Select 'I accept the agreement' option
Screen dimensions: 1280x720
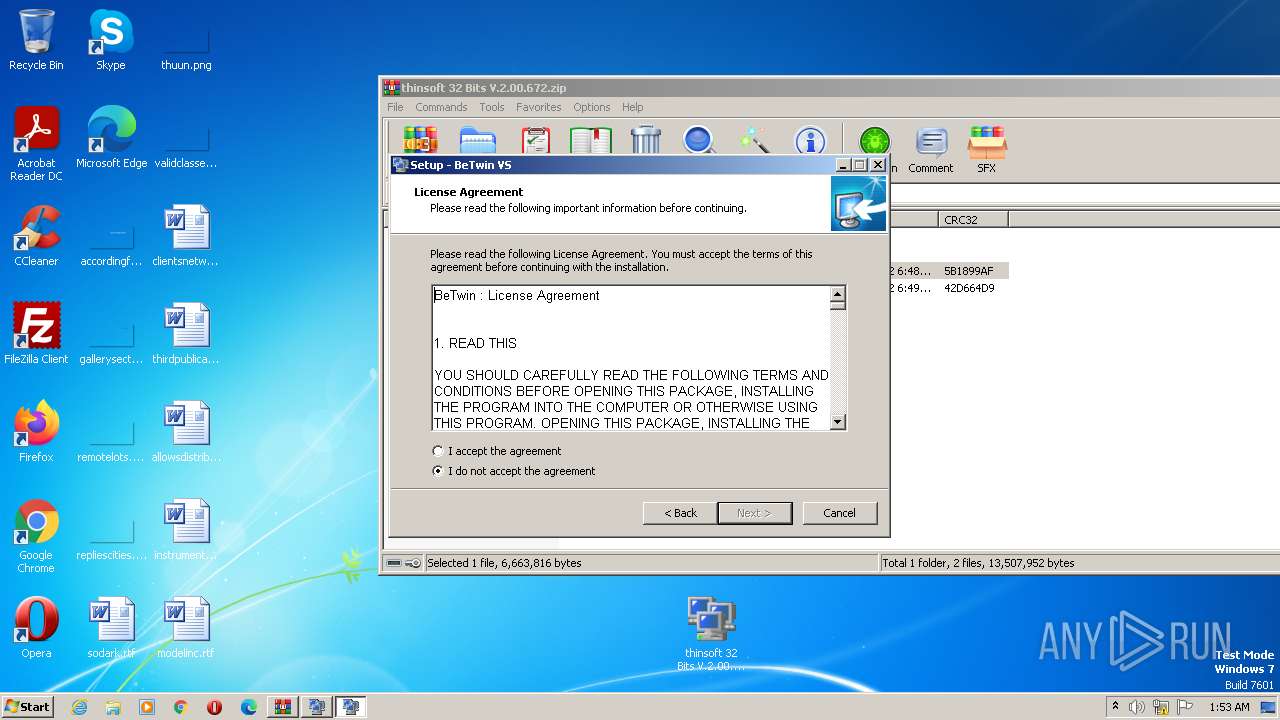pos(497,451)
